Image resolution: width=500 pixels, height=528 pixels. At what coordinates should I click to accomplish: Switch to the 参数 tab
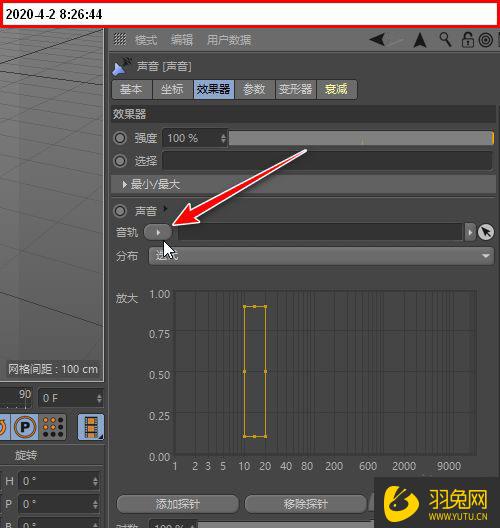255,89
